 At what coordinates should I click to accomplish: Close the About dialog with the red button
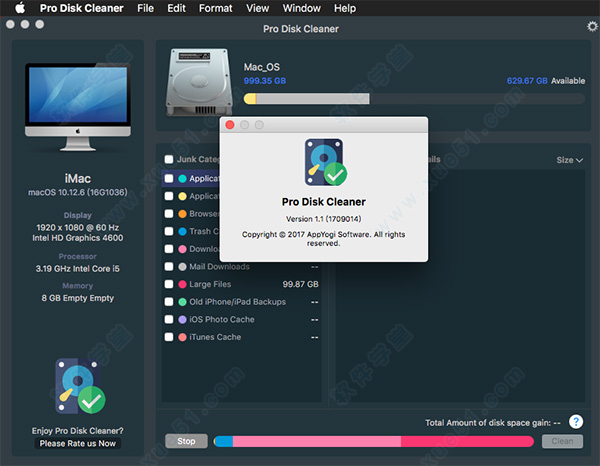click(x=230, y=125)
